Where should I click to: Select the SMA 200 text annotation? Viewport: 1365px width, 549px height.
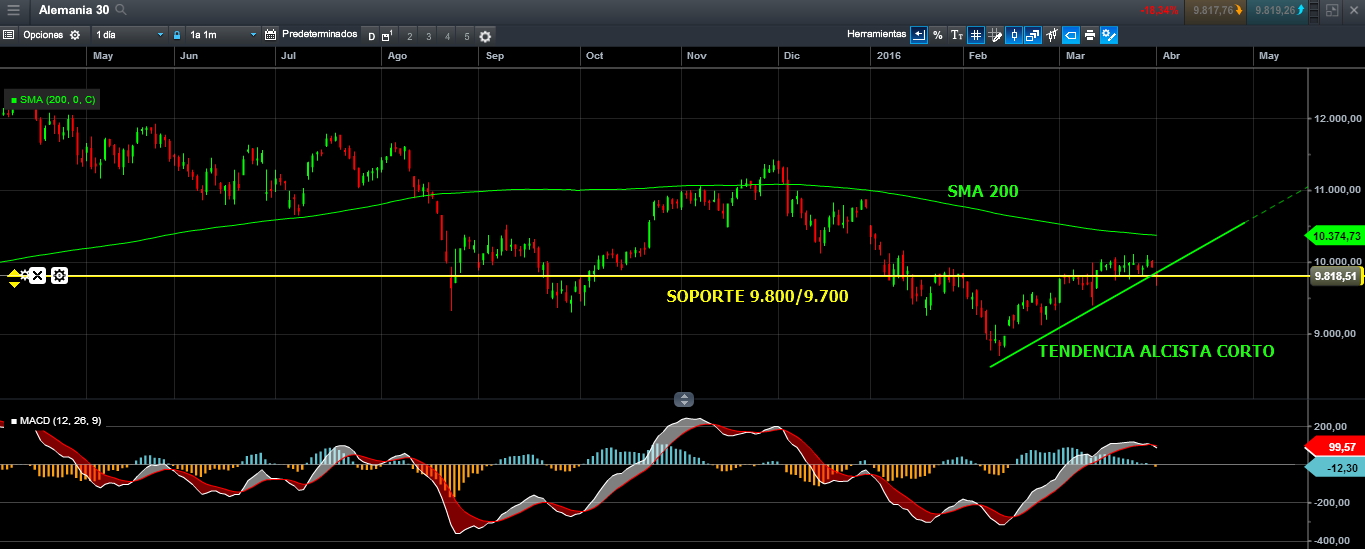983,191
